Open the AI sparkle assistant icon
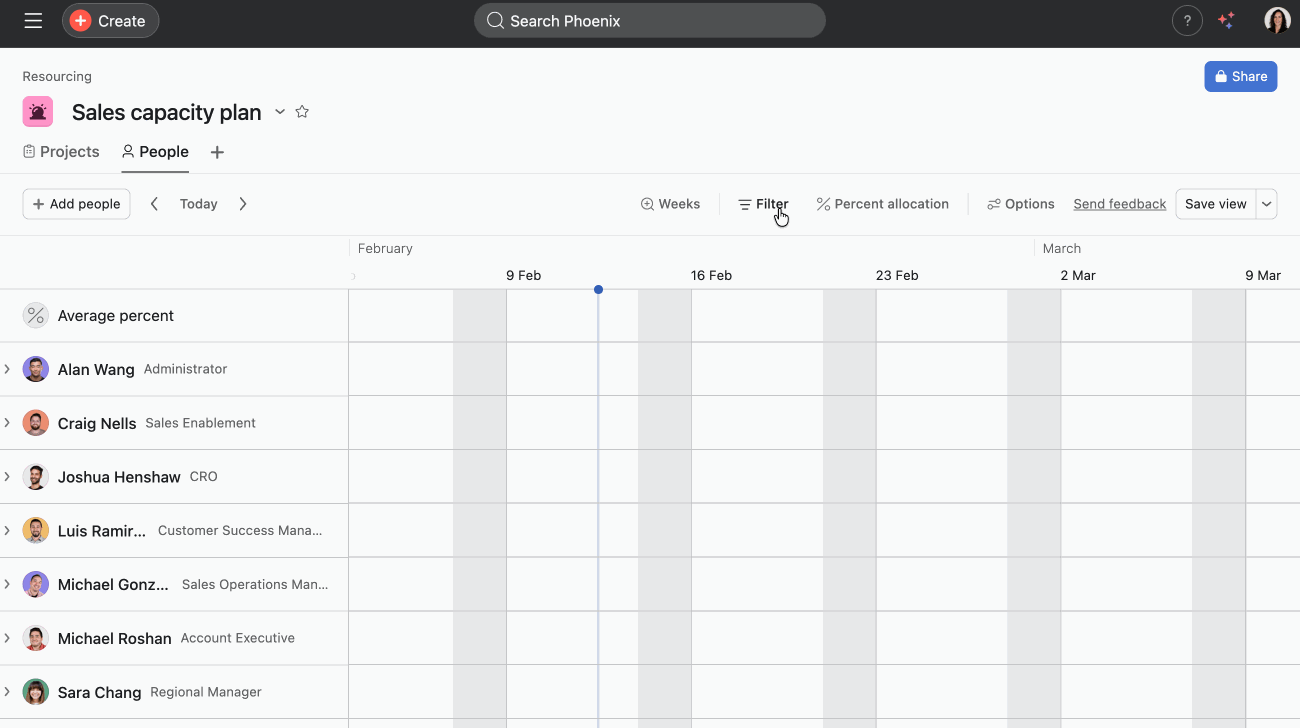The width and height of the screenshot is (1300, 728). (x=1226, y=21)
